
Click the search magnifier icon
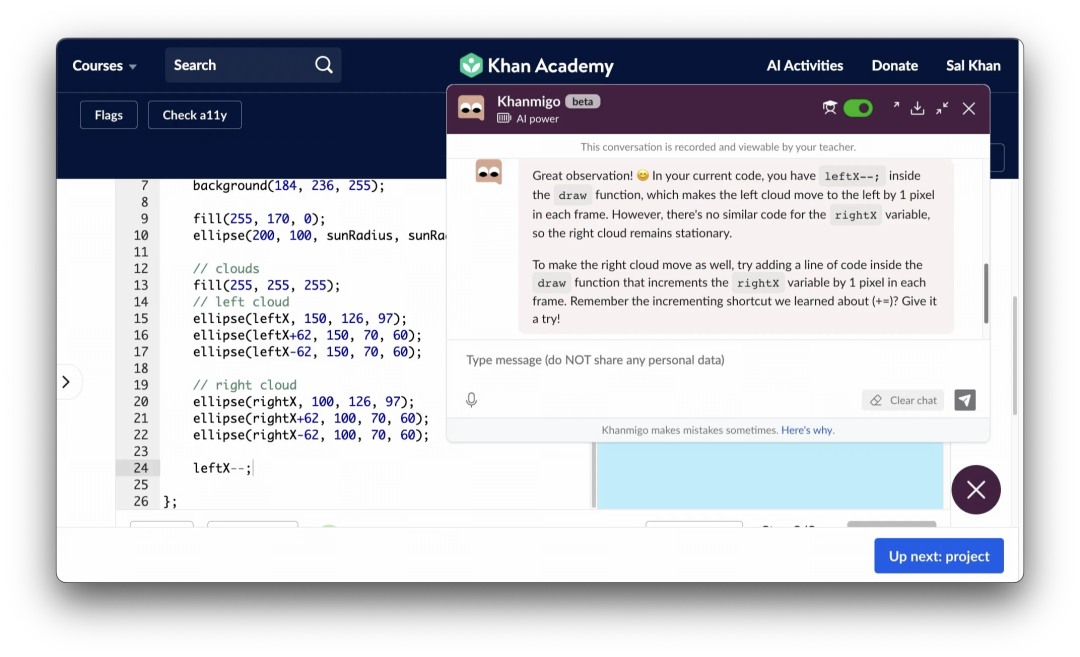tap(324, 65)
